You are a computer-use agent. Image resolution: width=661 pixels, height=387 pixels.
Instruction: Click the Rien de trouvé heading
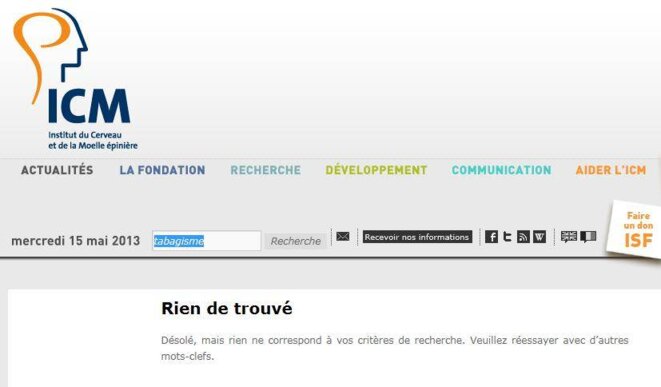point(227,308)
